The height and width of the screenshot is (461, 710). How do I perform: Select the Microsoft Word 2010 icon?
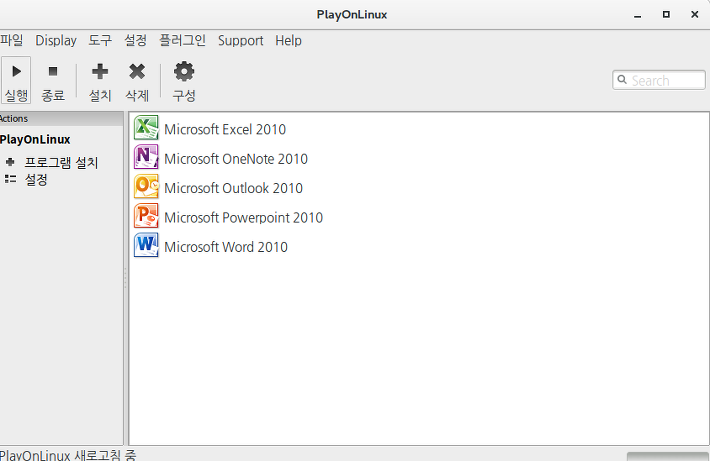point(146,245)
